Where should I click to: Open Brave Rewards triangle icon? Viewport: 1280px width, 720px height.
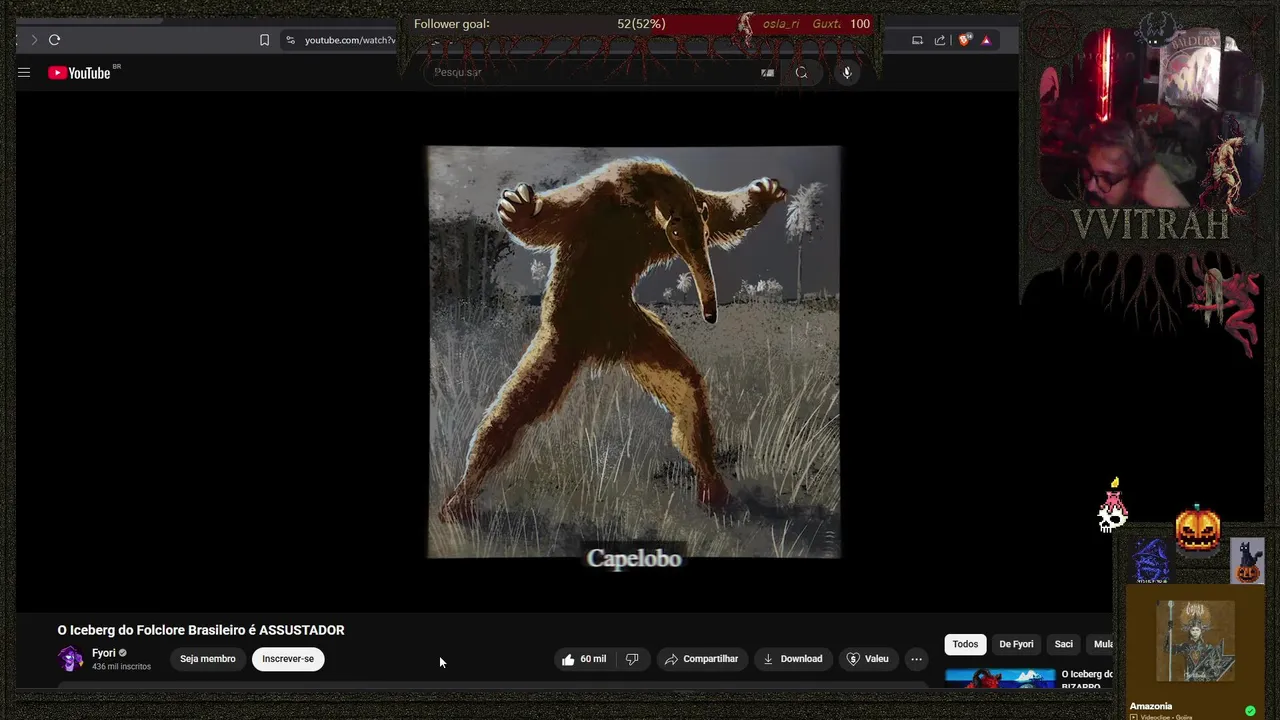[x=986, y=40]
